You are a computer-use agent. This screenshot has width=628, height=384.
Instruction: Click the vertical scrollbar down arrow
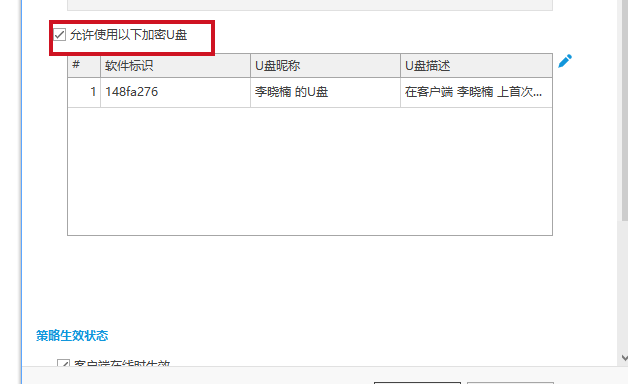click(x=624, y=358)
